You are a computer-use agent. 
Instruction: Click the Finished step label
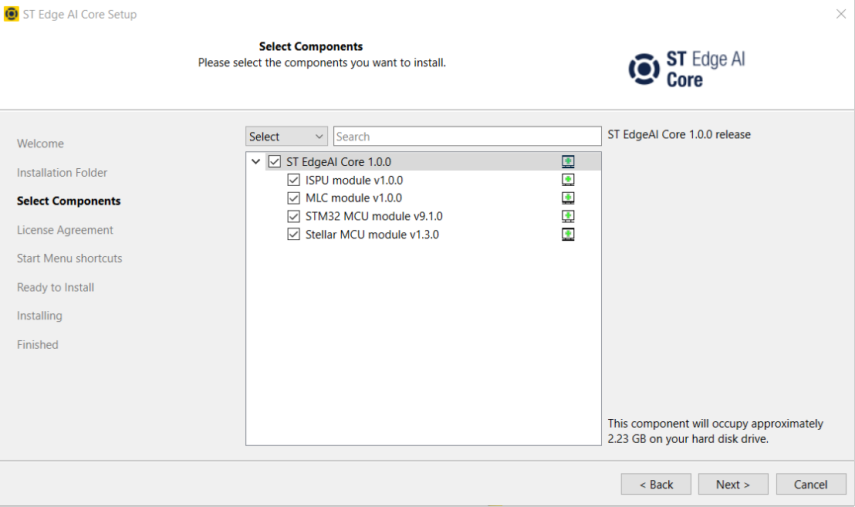(x=38, y=345)
